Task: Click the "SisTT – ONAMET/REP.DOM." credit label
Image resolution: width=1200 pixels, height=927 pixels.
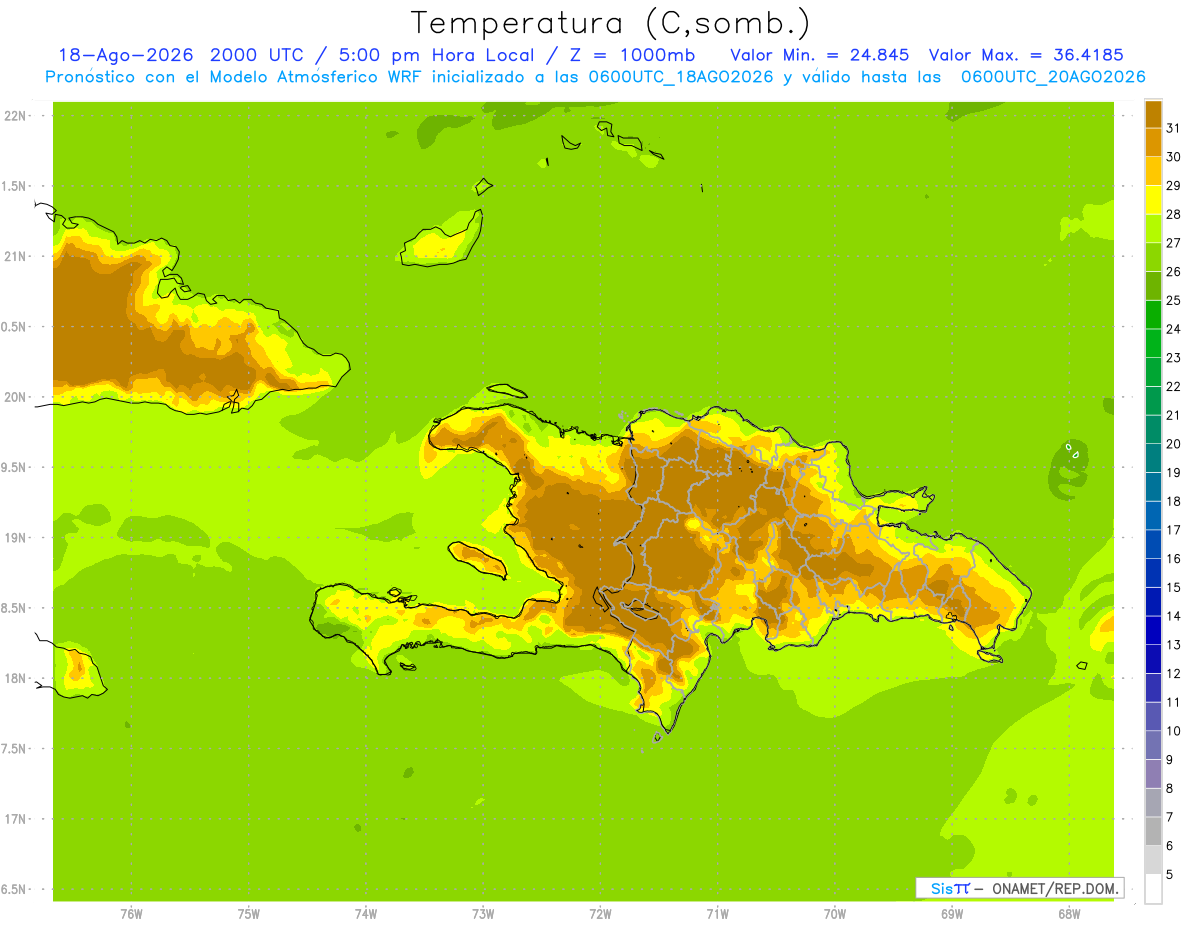Action: 1019,888
